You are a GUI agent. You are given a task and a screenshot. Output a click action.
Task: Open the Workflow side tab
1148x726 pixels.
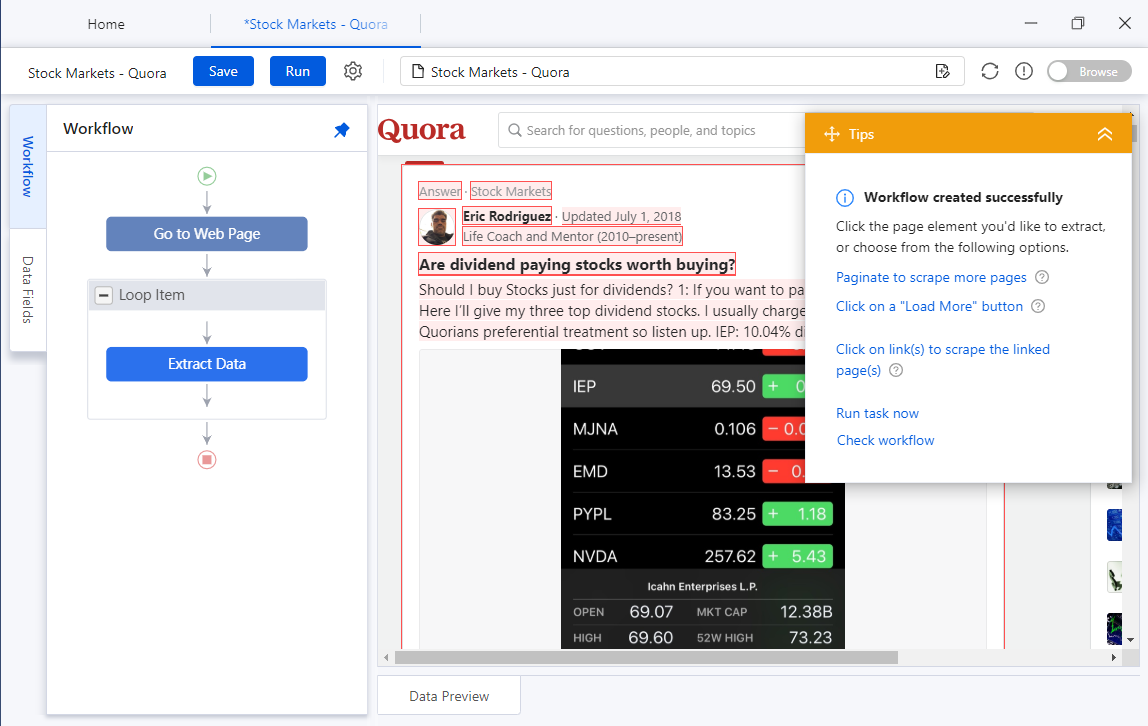[x=28, y=166]
